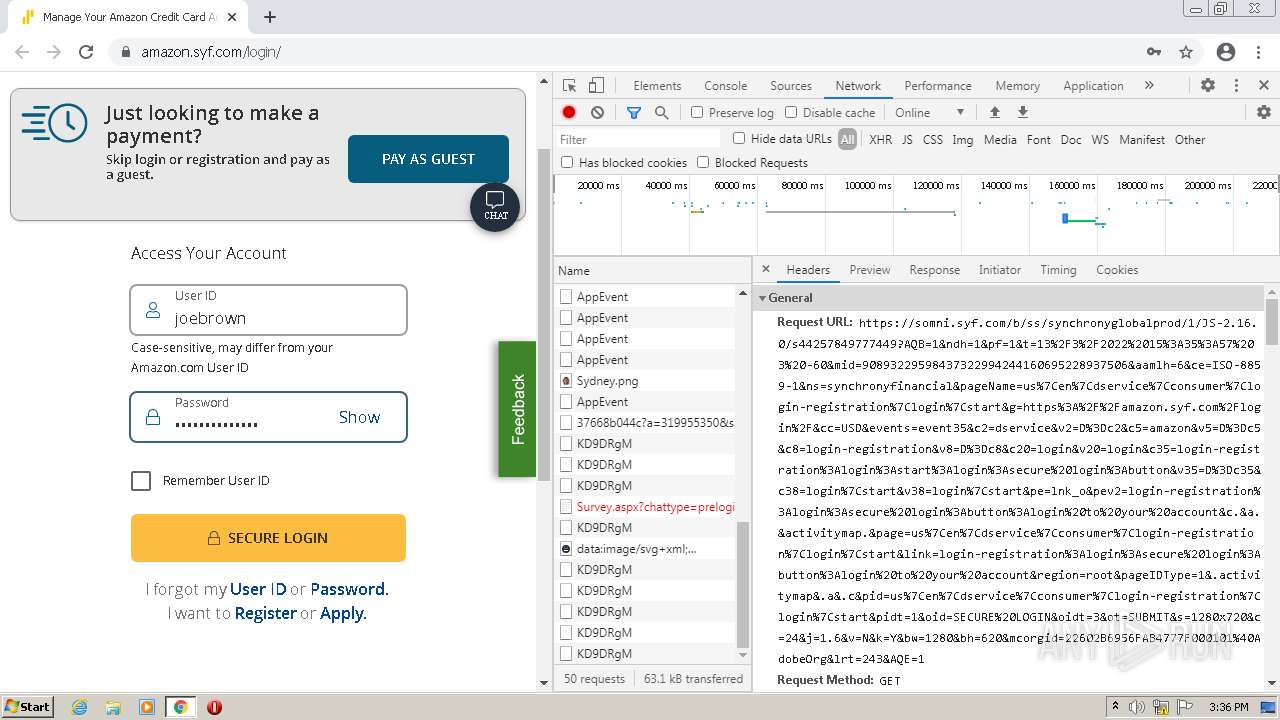Show the Preview tab of the request

pyautogui.click(x=870, y=270)
